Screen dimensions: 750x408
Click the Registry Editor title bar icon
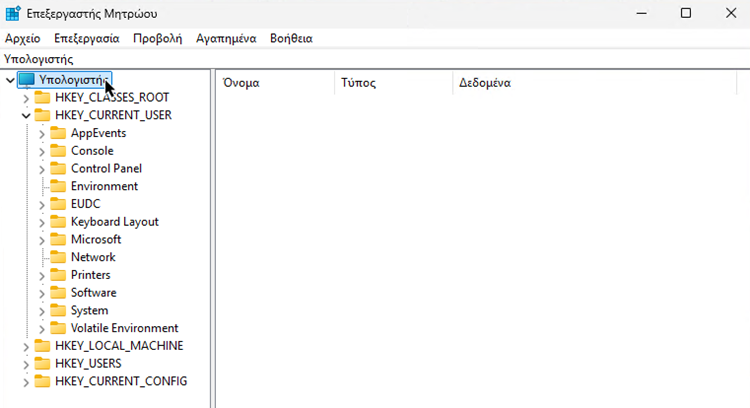[13, 13]
